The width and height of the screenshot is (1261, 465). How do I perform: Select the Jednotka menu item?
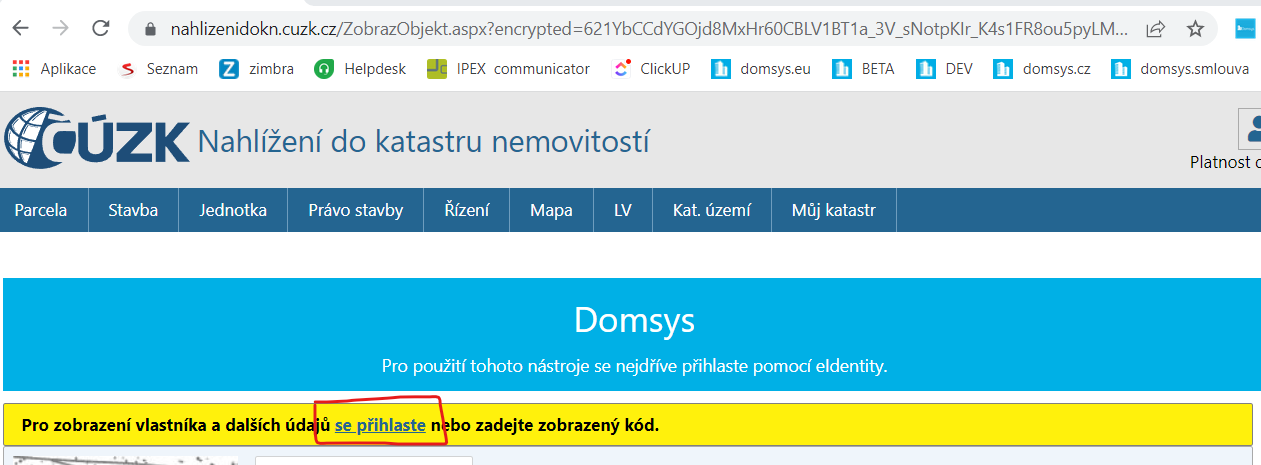pos(233,210)
